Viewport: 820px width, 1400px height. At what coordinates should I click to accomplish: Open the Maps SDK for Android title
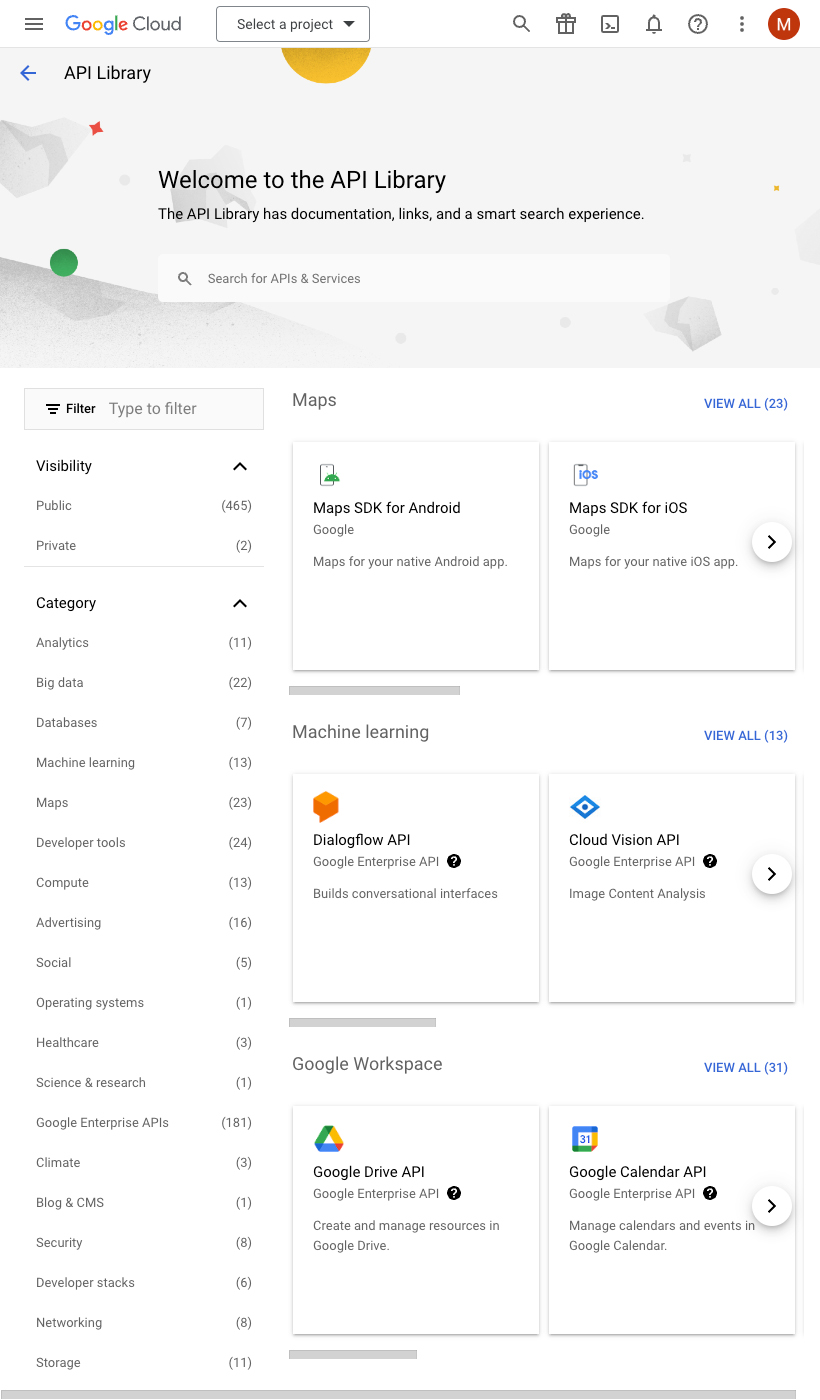coord(387,508)
